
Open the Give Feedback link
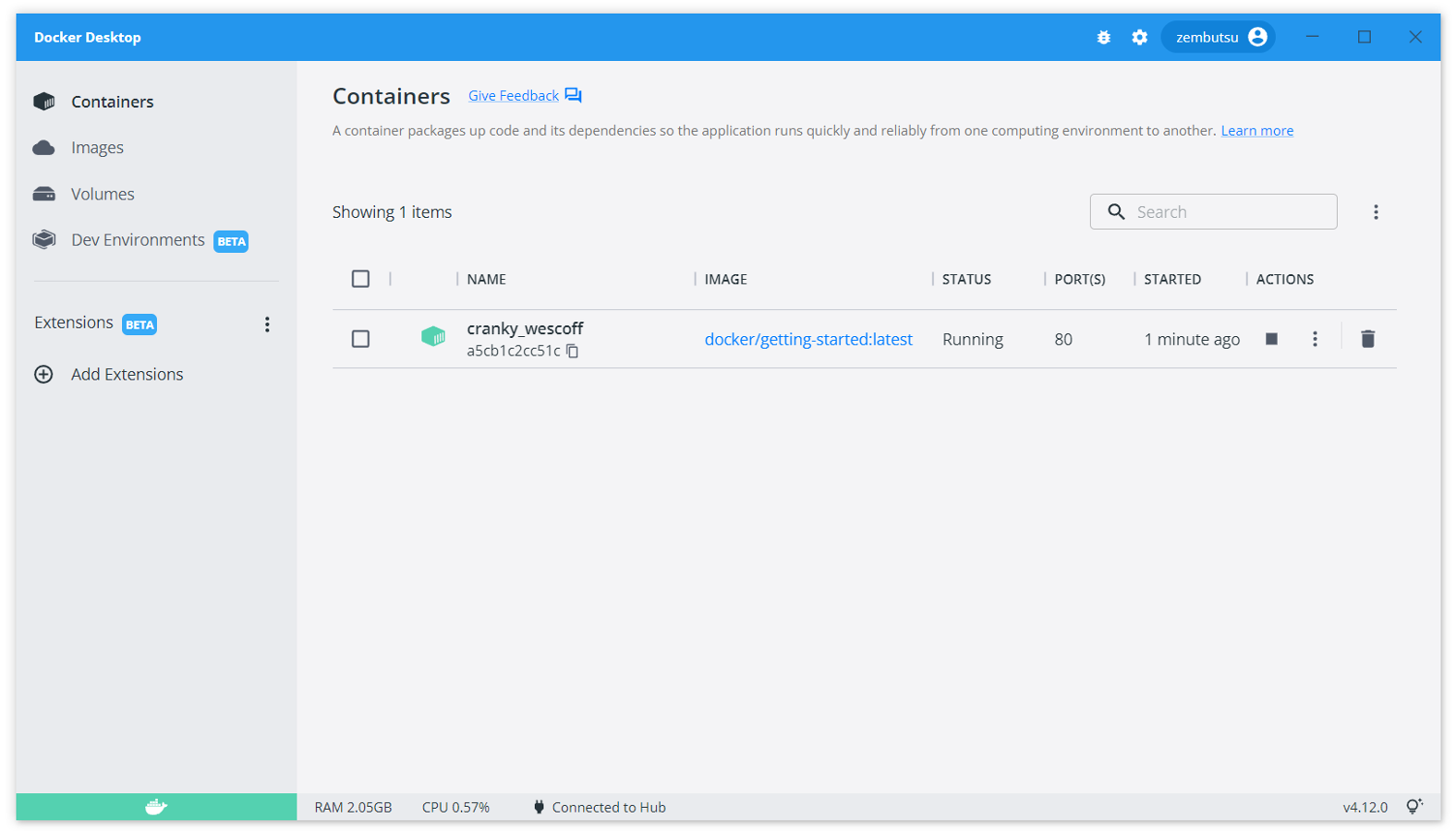tap(514, 96)
